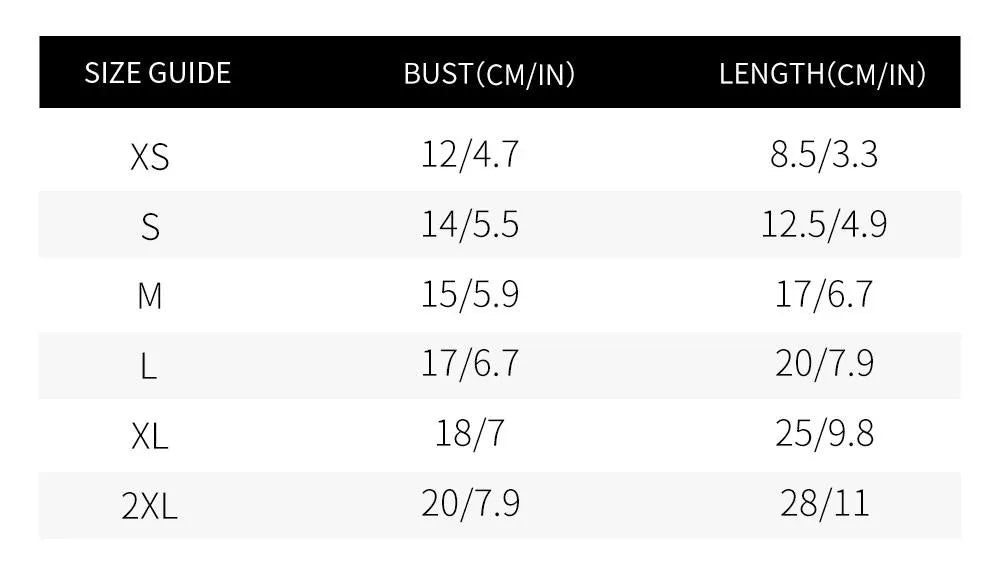
Task: Click bust value 15/5.9
Action: pyautogui.click(x=470, y=294)
